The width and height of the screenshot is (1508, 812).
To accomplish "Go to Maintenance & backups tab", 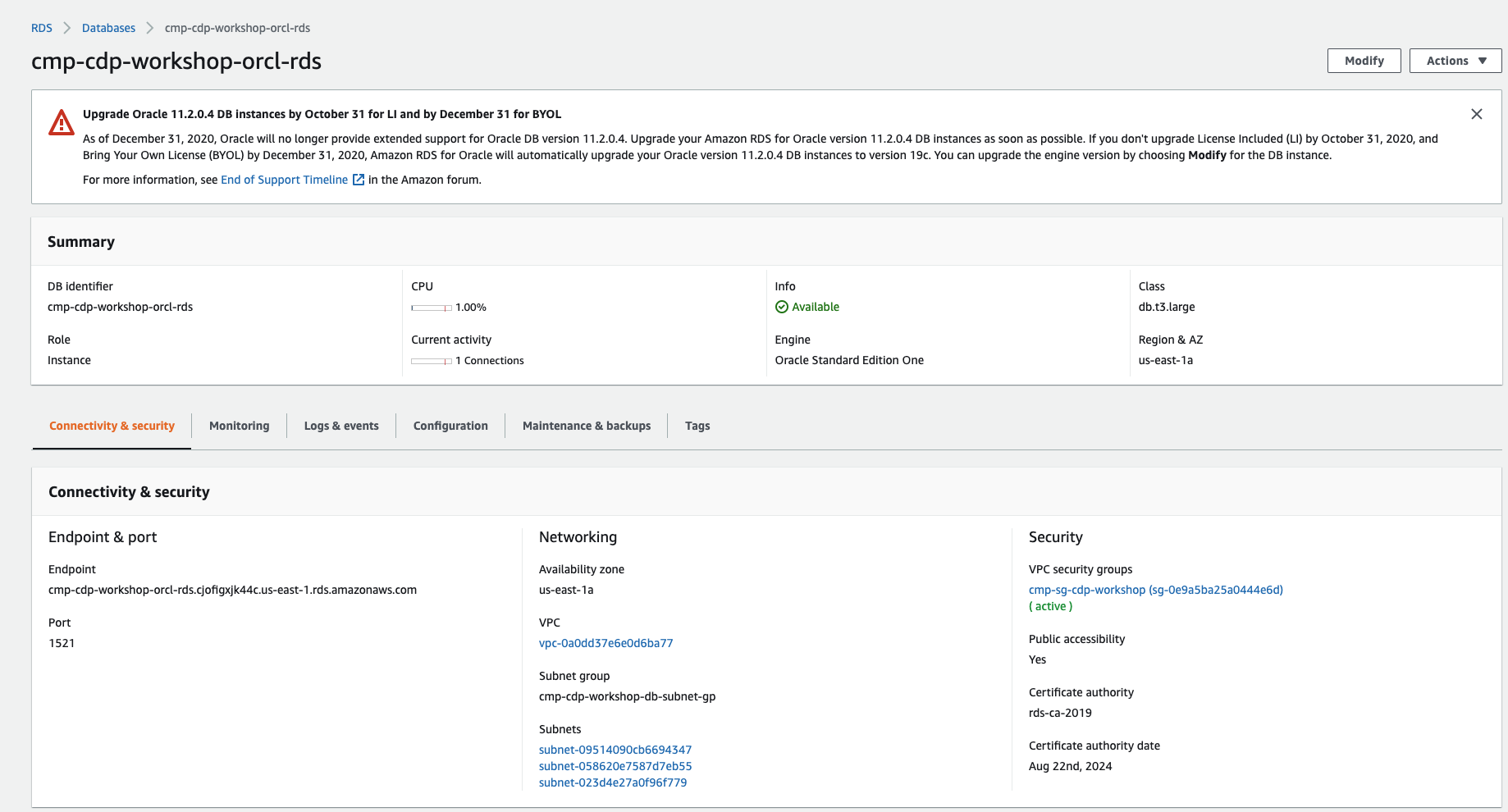I will 586,426.
